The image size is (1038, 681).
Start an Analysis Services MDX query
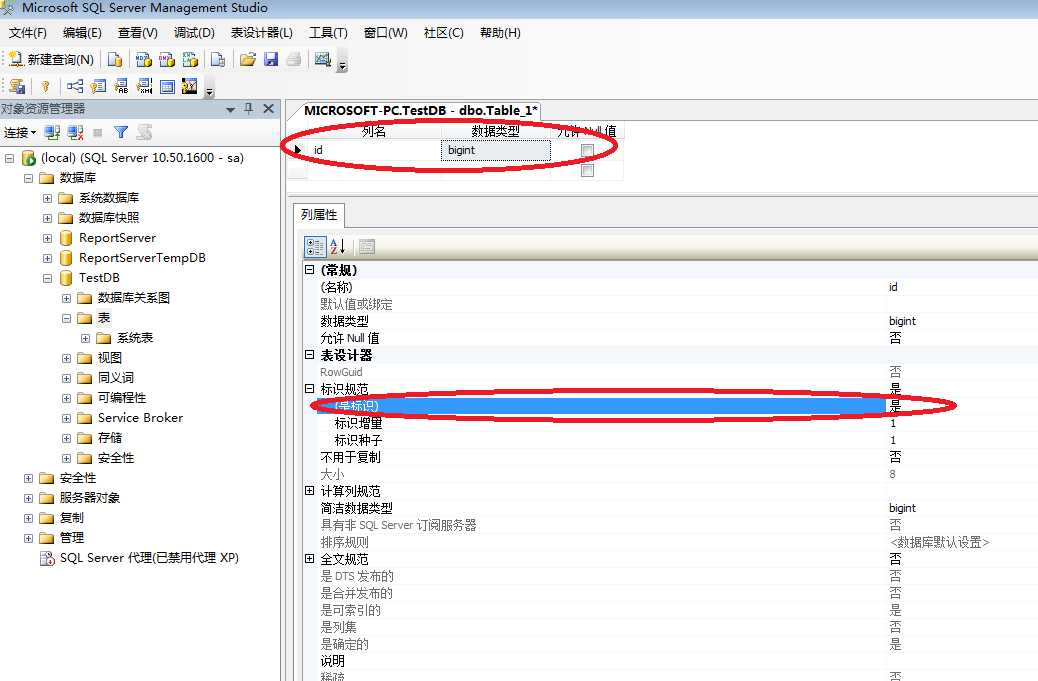click(144, 60)
